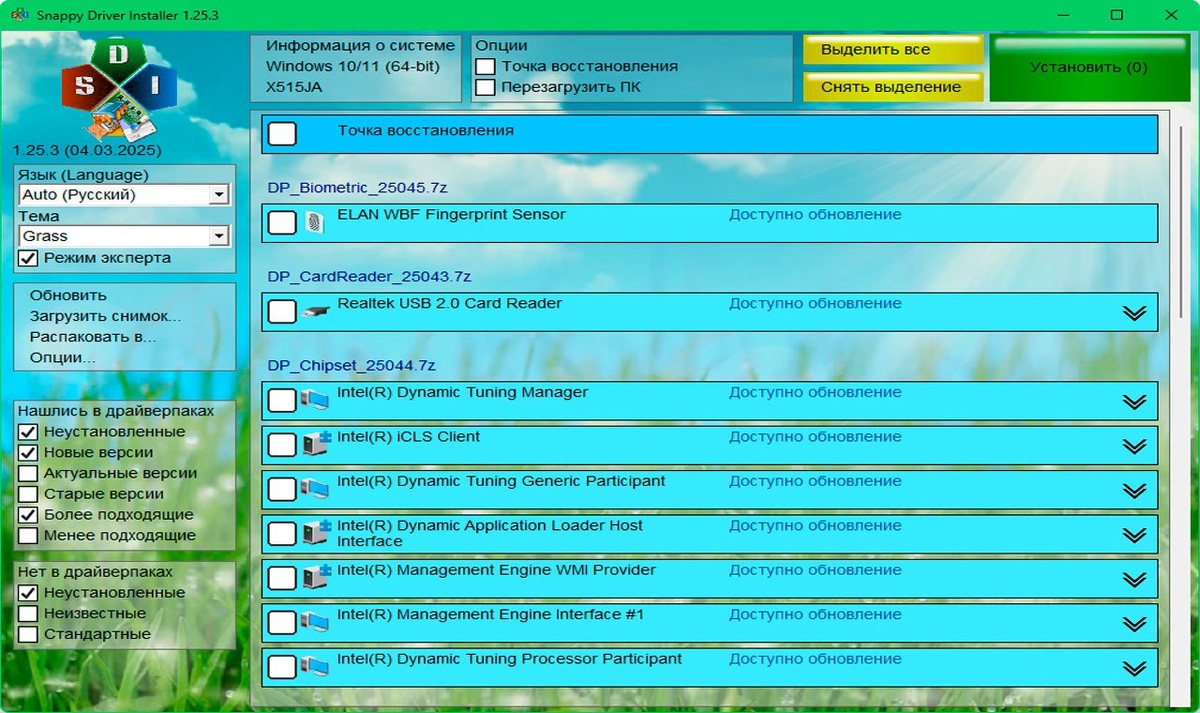Image resolution: width=1200 pixels, height=713 pixels.
Task: Click device icon of Management Engine Interface #1
Action: coord(315,623)
